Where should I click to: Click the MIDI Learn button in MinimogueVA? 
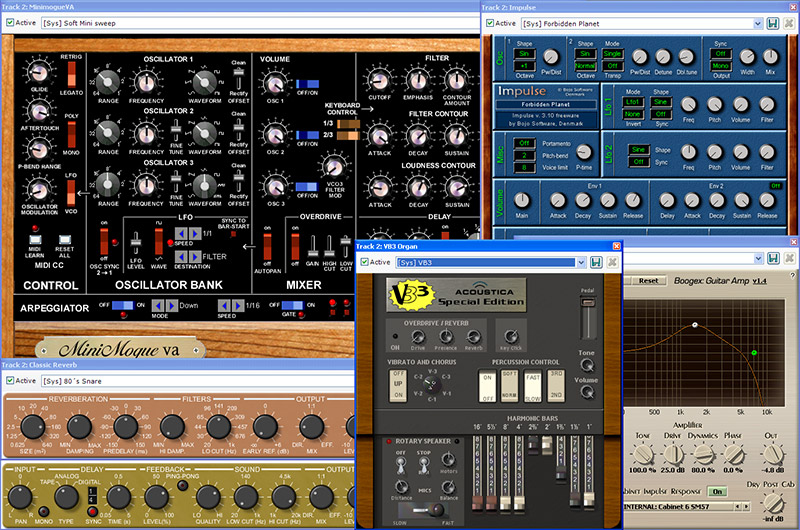point(35,239)
